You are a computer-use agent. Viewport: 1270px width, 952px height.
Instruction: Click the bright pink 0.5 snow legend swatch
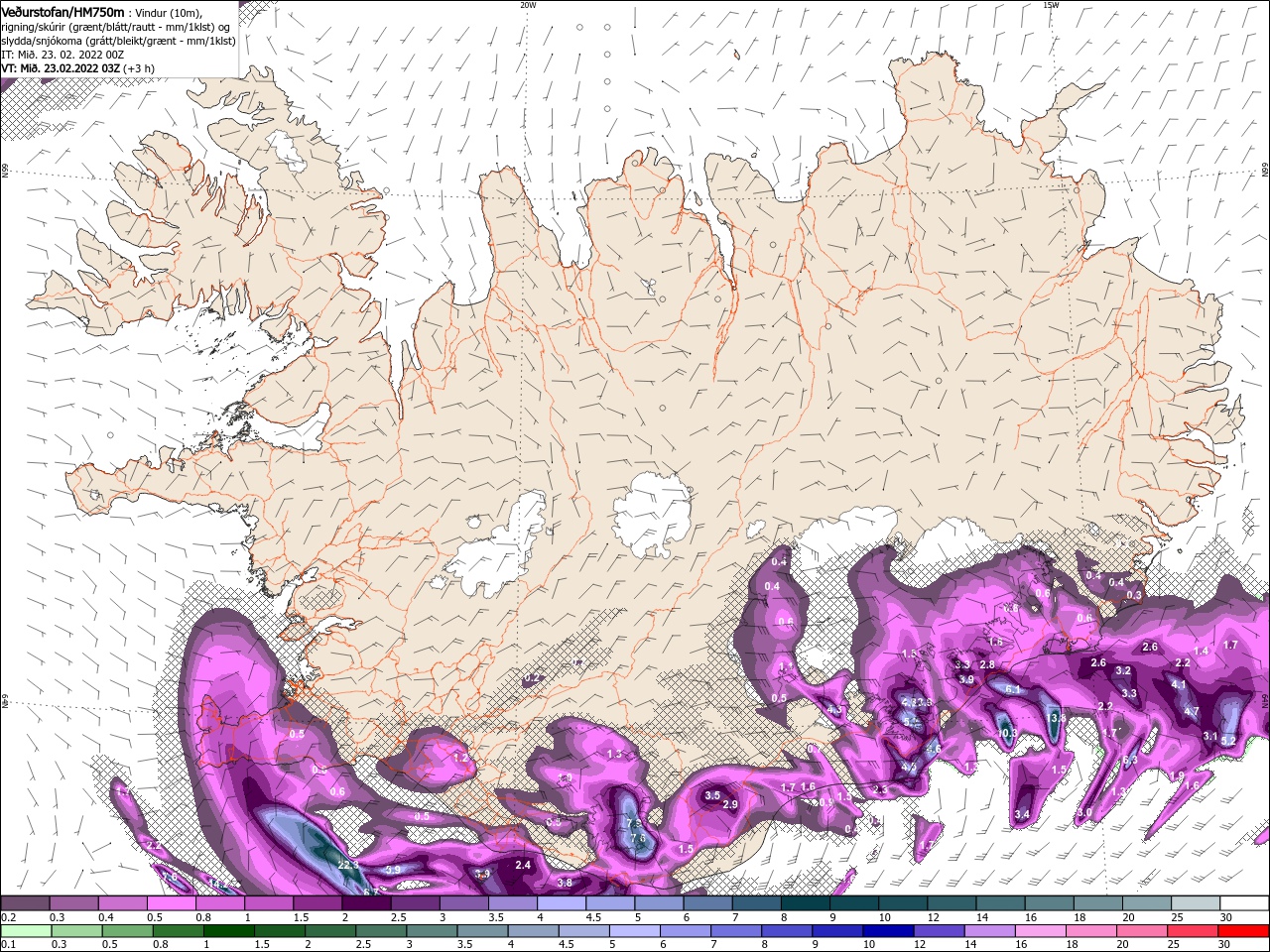pos(171,903)
